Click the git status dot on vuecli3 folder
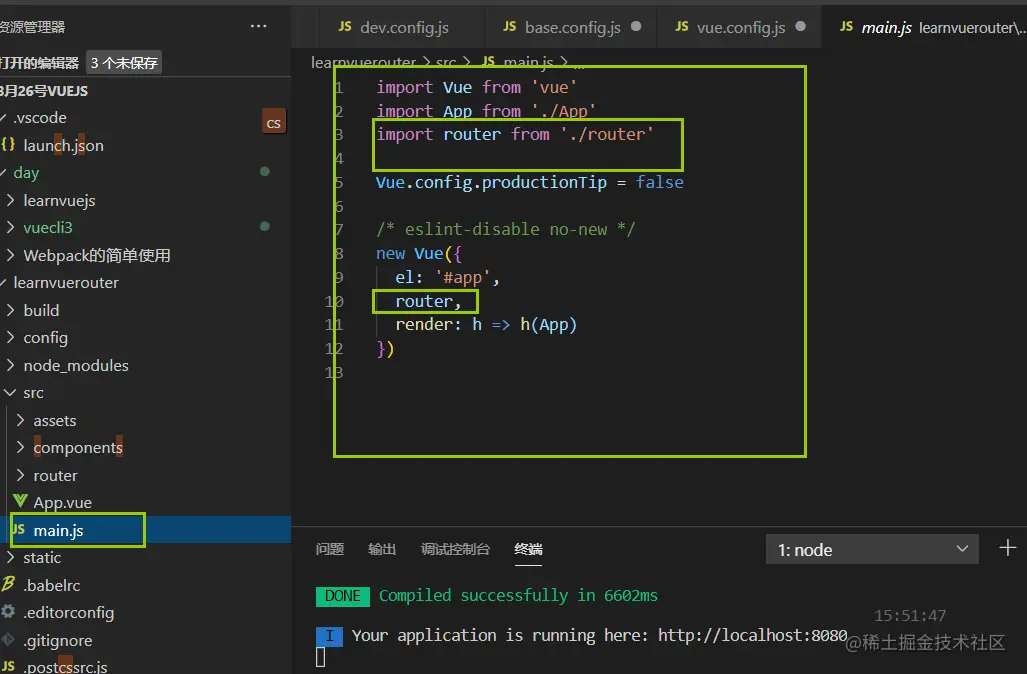This screenshot has width=1027, height=674. click(265, 227)
